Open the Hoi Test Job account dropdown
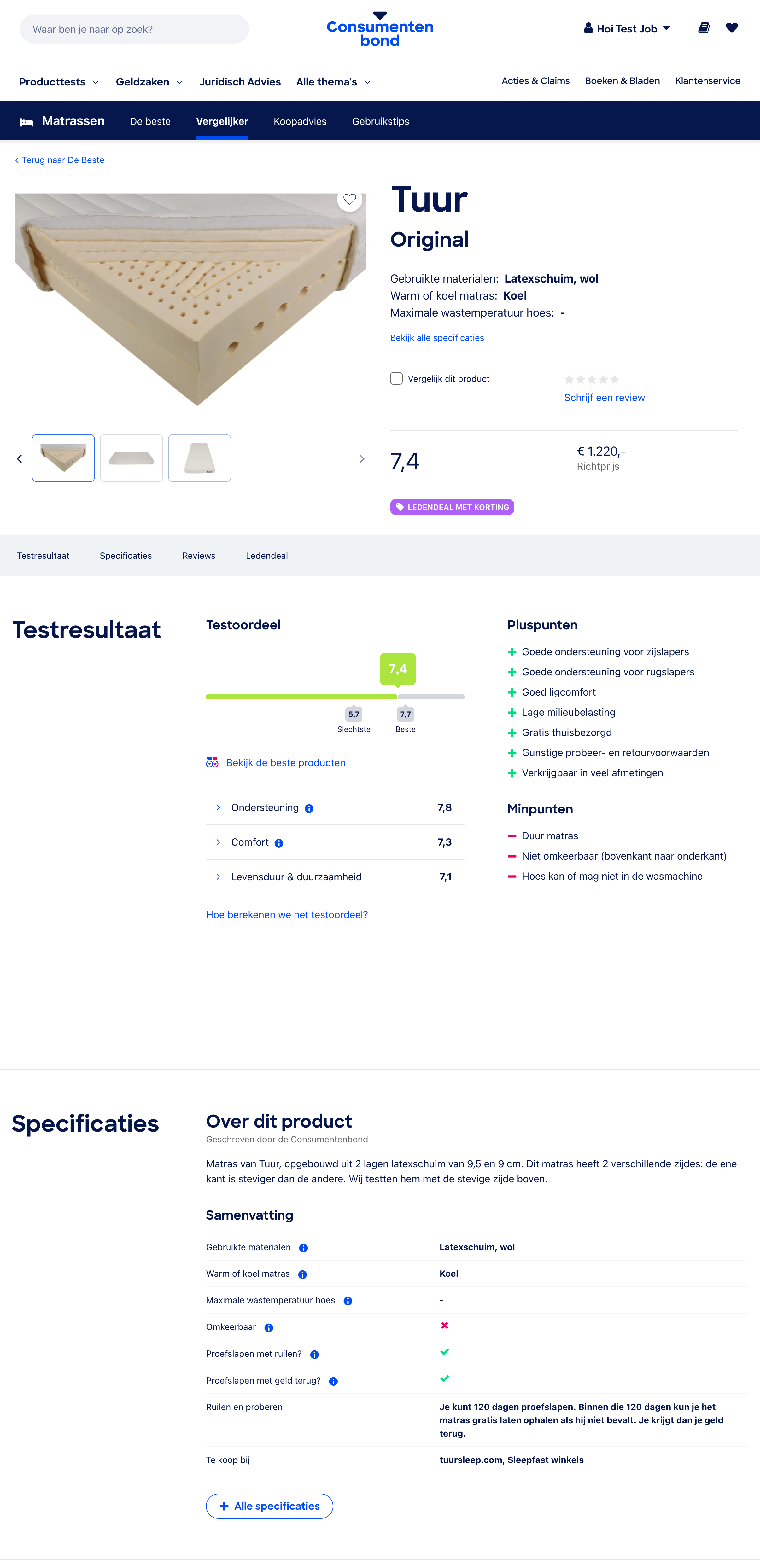This screenshot has width=760, height=1568. pos(627,29)
